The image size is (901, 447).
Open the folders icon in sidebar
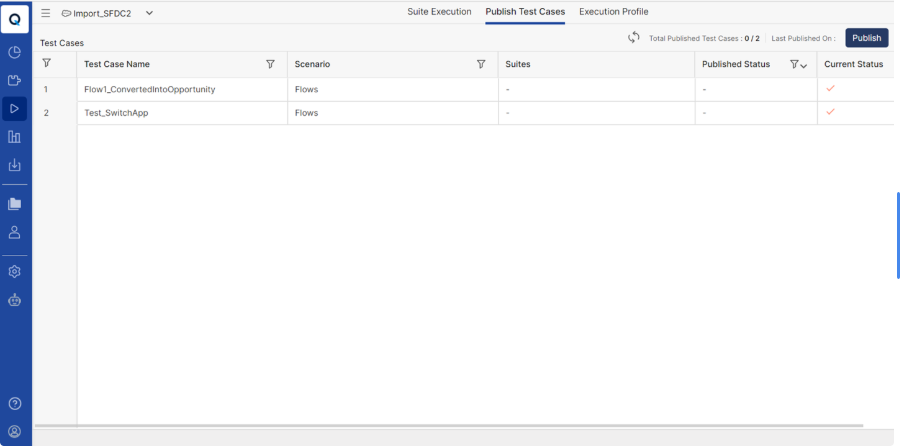click(14, 204)
